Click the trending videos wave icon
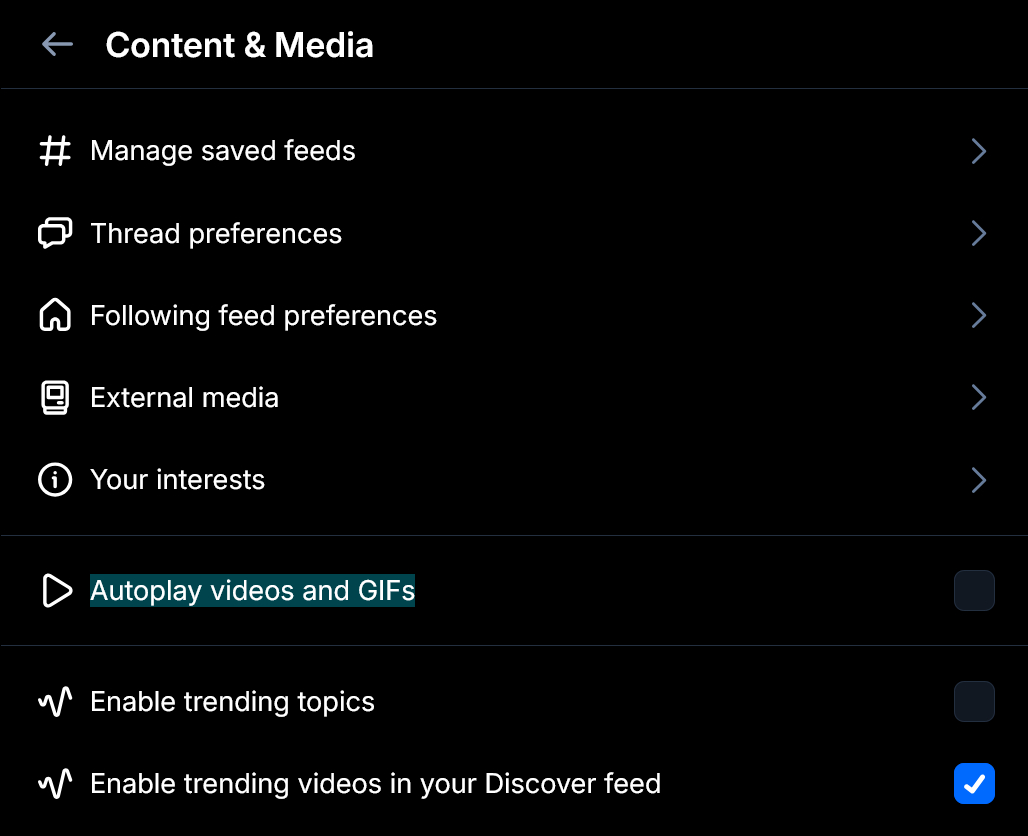This screenshot has width=1028, height=836. pos(55,784)
